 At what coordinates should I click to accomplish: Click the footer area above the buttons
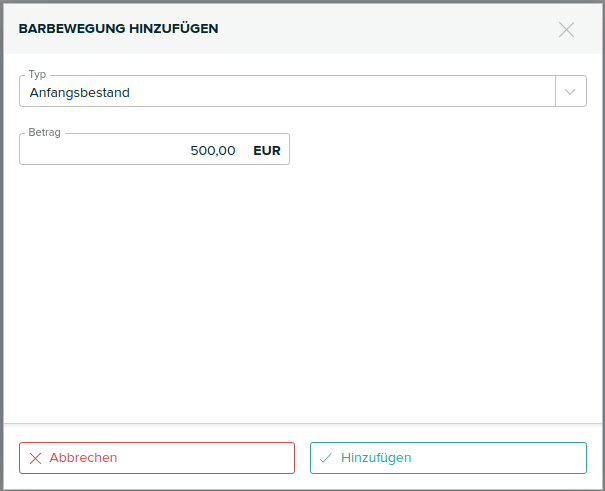point(302,432)
